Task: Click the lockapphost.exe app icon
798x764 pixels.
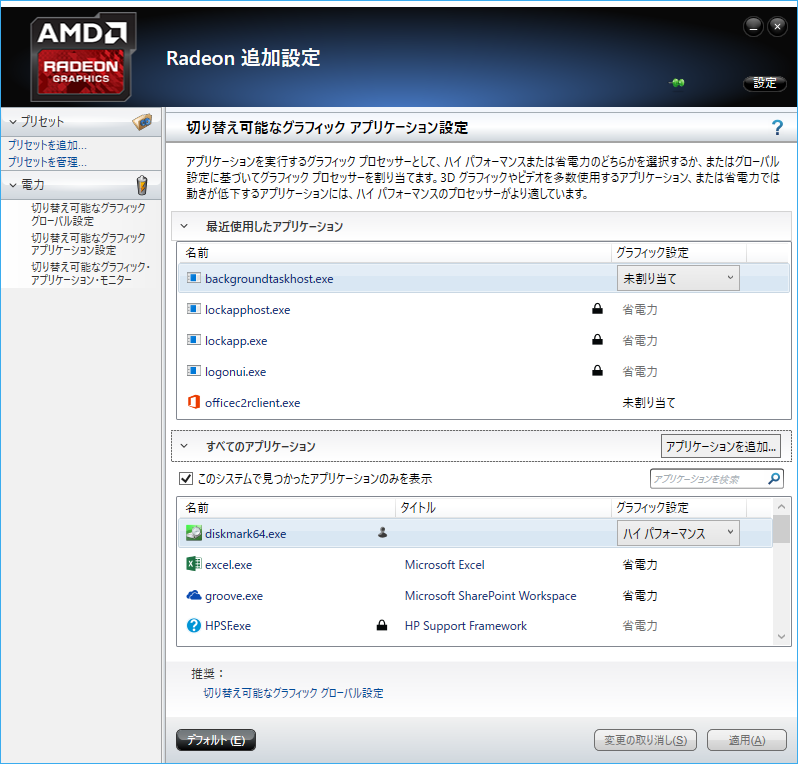Action: 193,309
